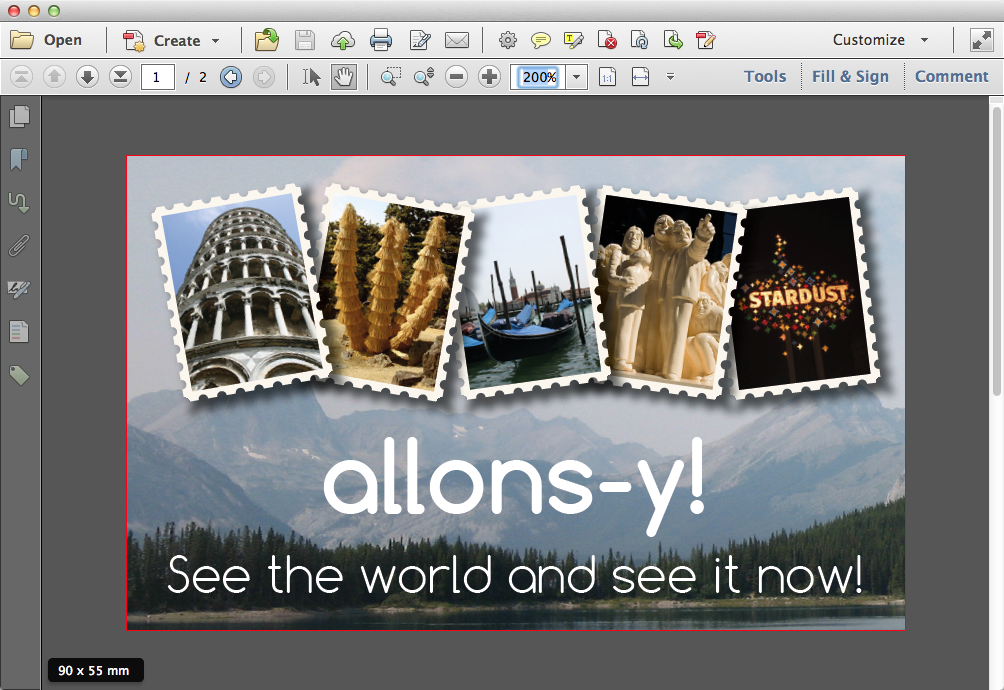Print the document using printer icon
Image resolution: width=1004 pixels, height=690 pixels.
click(x=381, y=40)
